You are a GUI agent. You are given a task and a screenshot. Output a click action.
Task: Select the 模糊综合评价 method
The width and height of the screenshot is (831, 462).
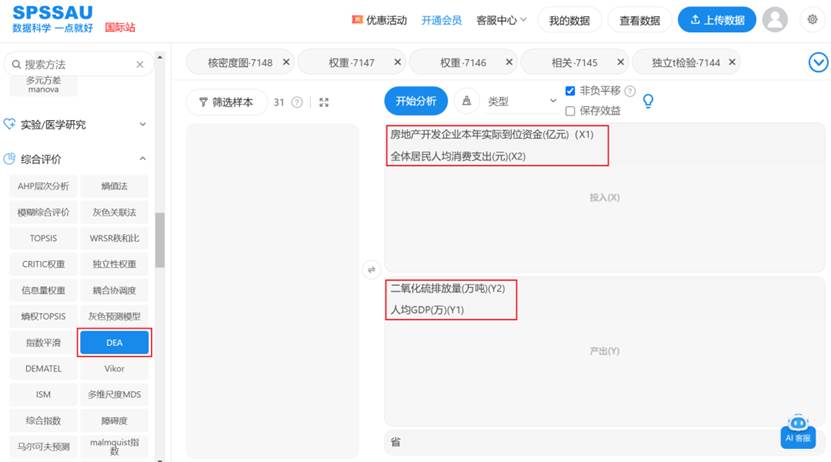[x=43, y=212]
